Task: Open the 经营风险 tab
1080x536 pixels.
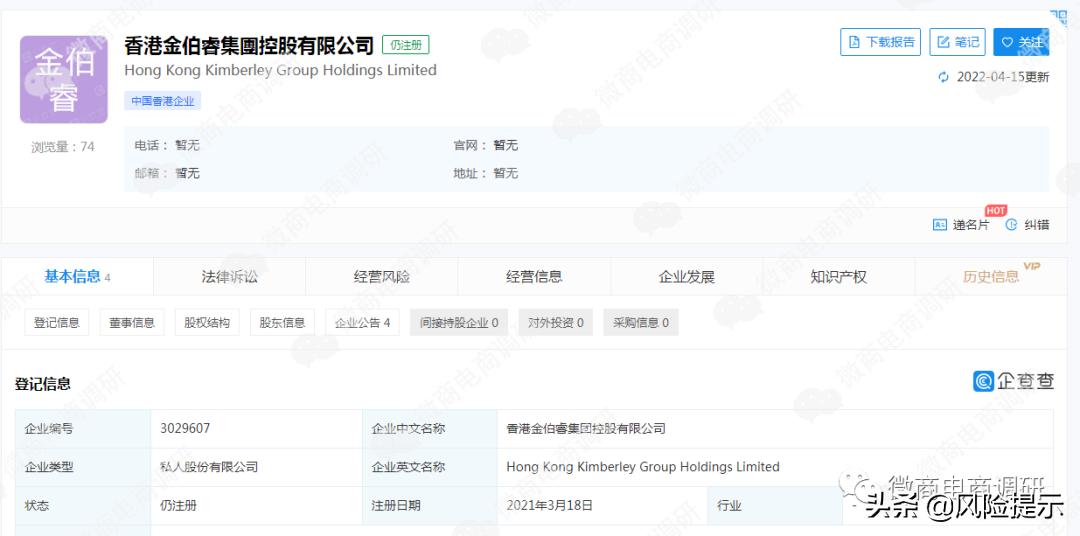Action: pos(382,277)
